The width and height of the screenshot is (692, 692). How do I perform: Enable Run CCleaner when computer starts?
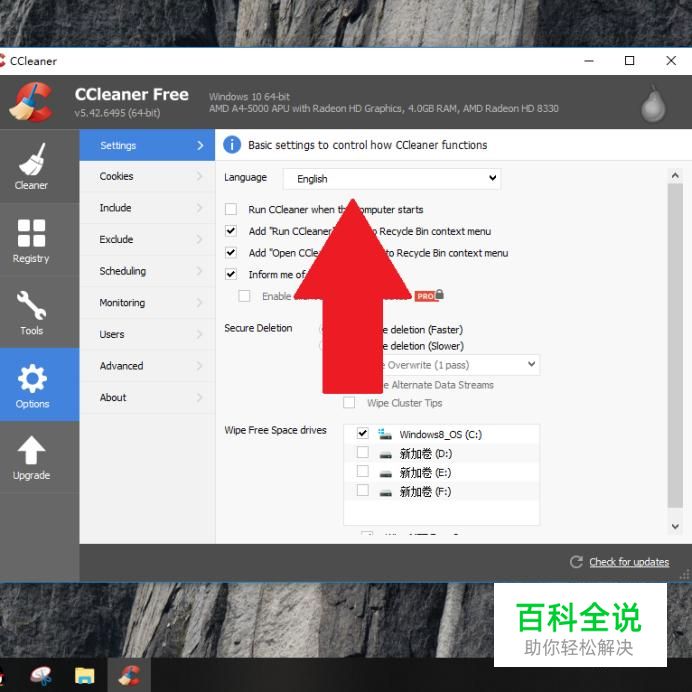click(231, 209)
